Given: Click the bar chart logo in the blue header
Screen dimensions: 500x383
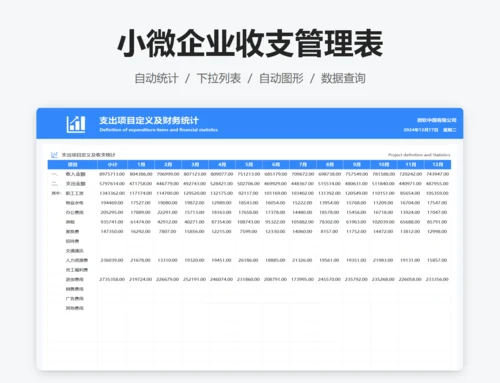Looking at the screenshot, I should click(x=76, y=124).
